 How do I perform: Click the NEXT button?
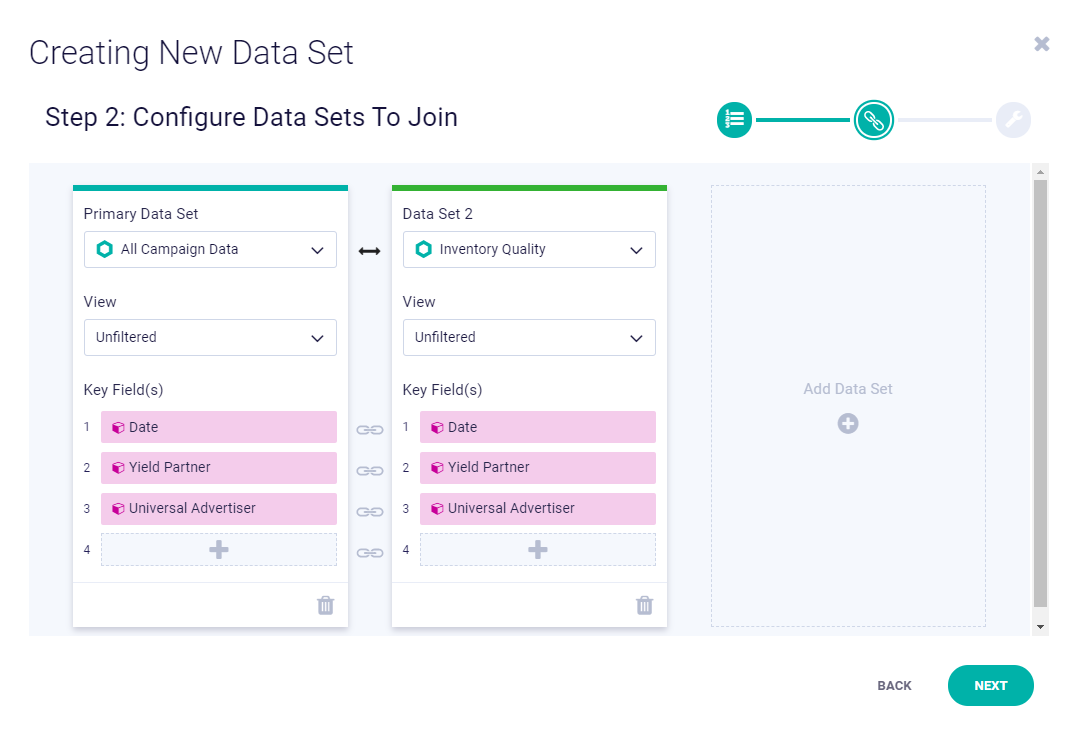[x=990, y=685]
